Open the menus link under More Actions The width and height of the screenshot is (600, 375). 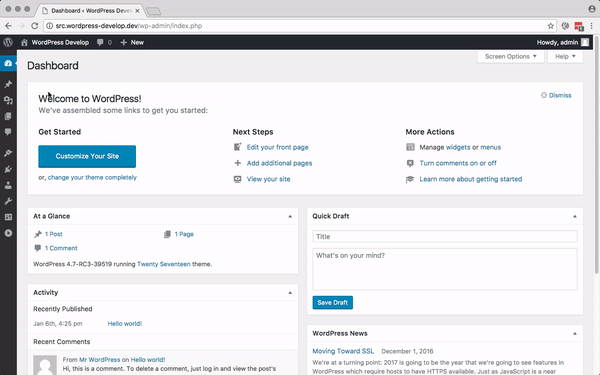491,147
